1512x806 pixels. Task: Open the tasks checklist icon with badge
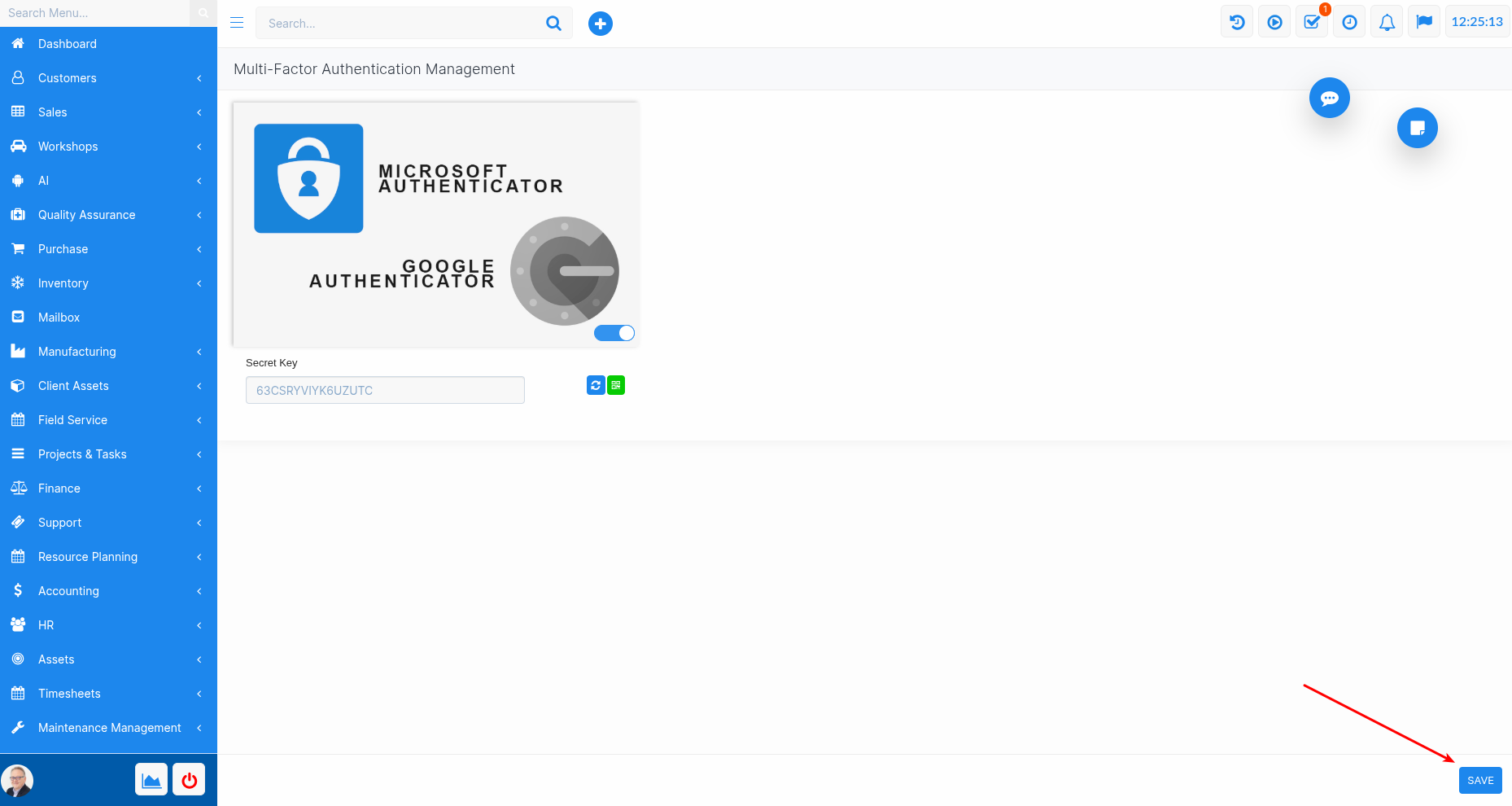click(x=1312, y=22)
